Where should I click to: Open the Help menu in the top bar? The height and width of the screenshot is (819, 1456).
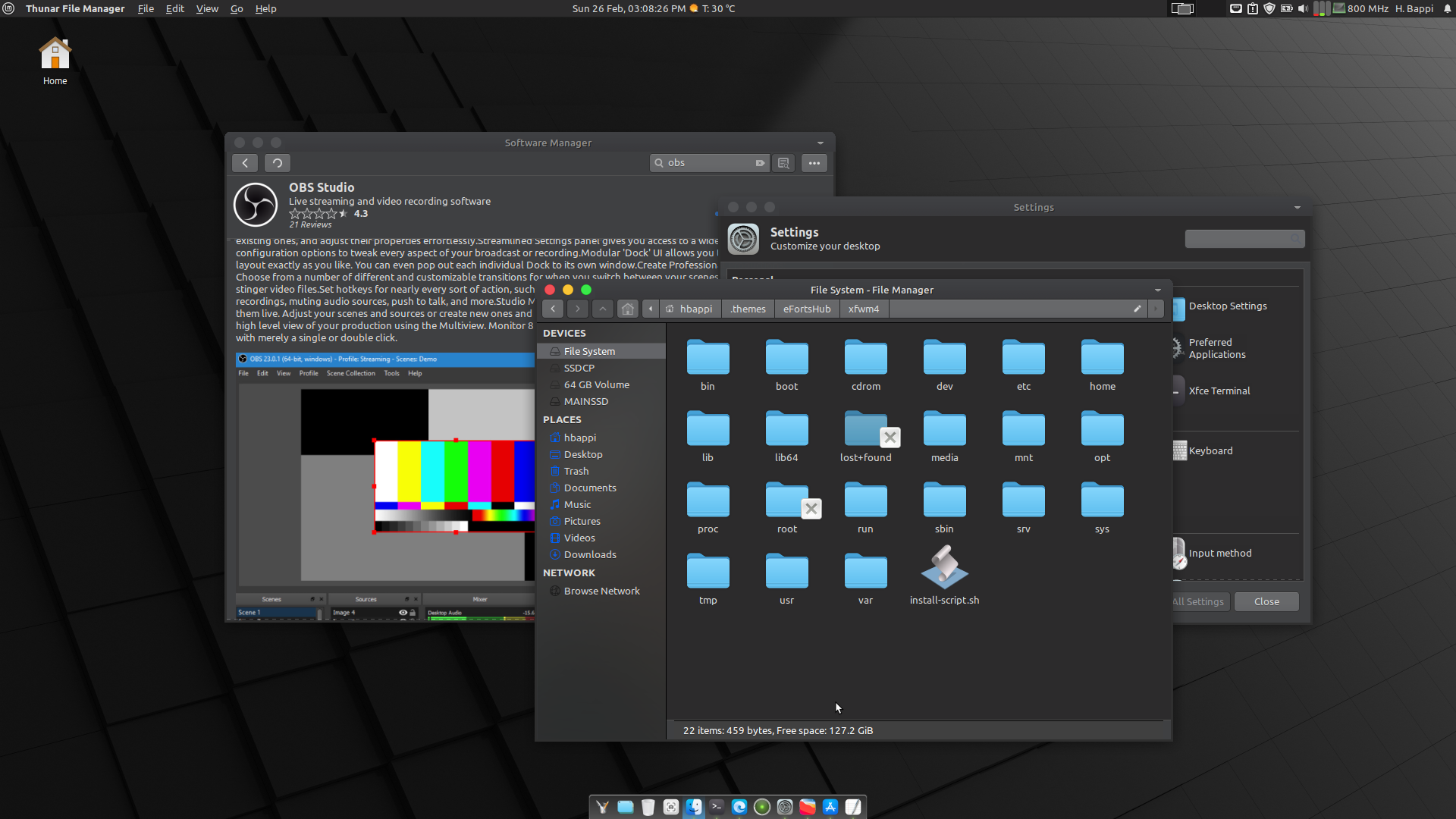pyautogui.click(x=265, y=8)
